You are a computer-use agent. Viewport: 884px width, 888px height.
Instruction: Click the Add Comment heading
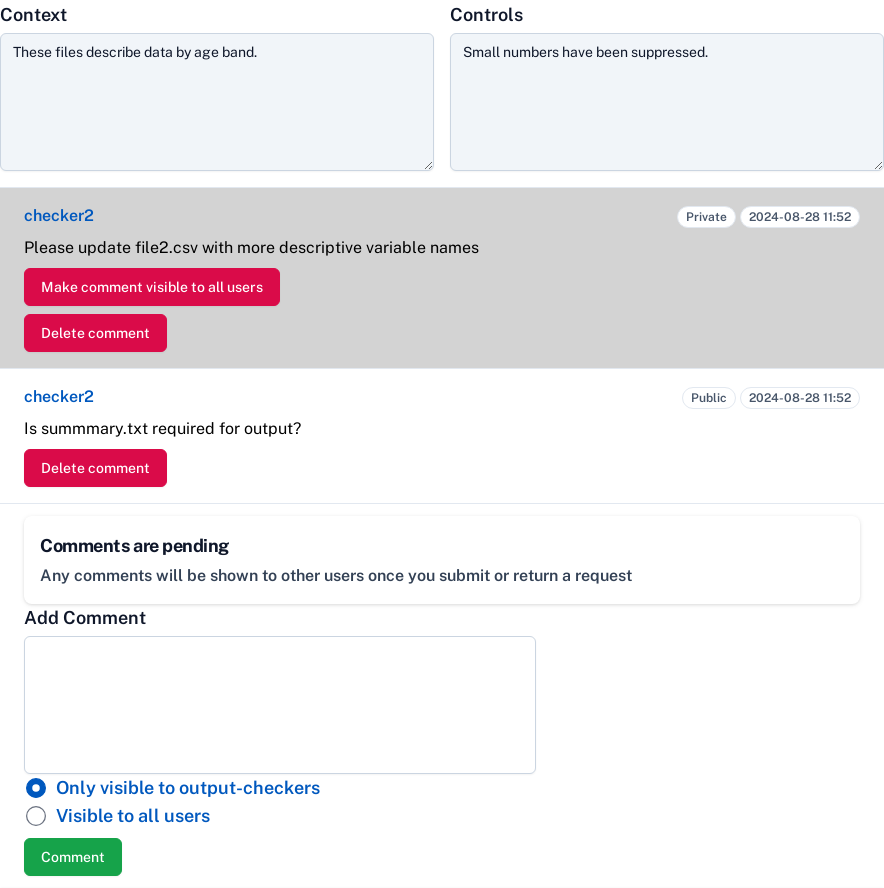[x=85, y=617]
